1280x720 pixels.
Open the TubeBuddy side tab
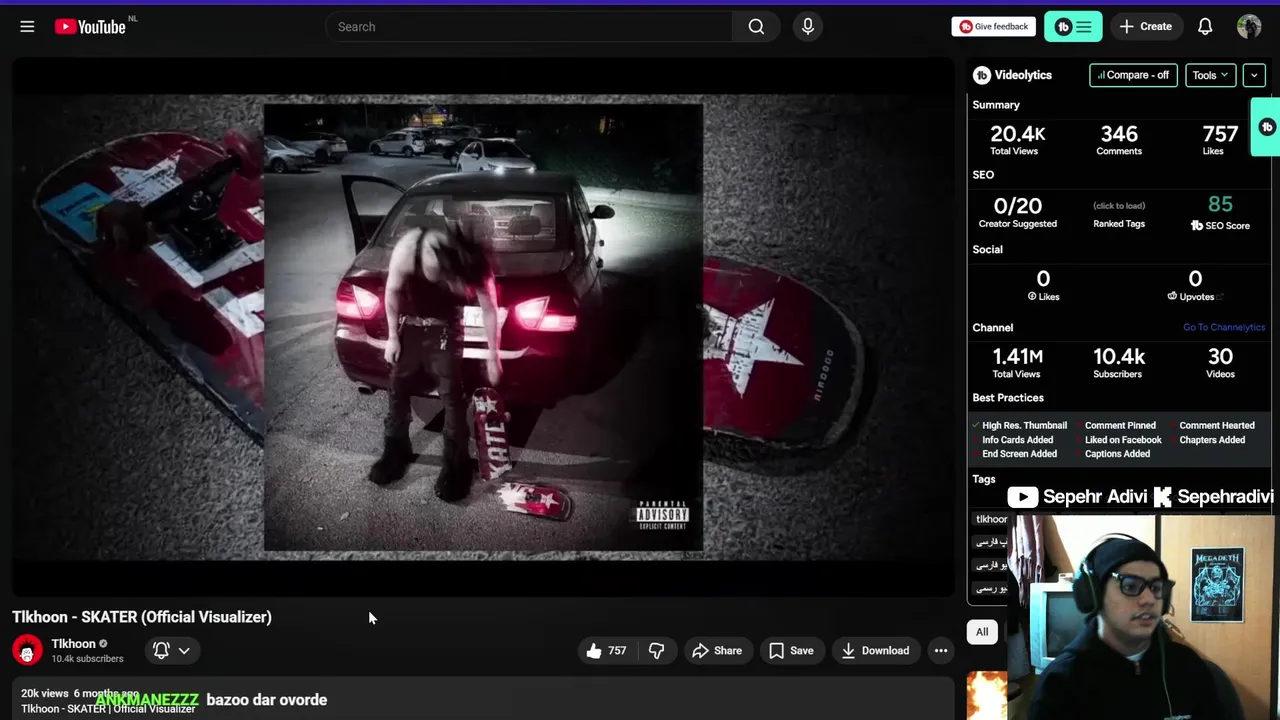[1266, 127]
